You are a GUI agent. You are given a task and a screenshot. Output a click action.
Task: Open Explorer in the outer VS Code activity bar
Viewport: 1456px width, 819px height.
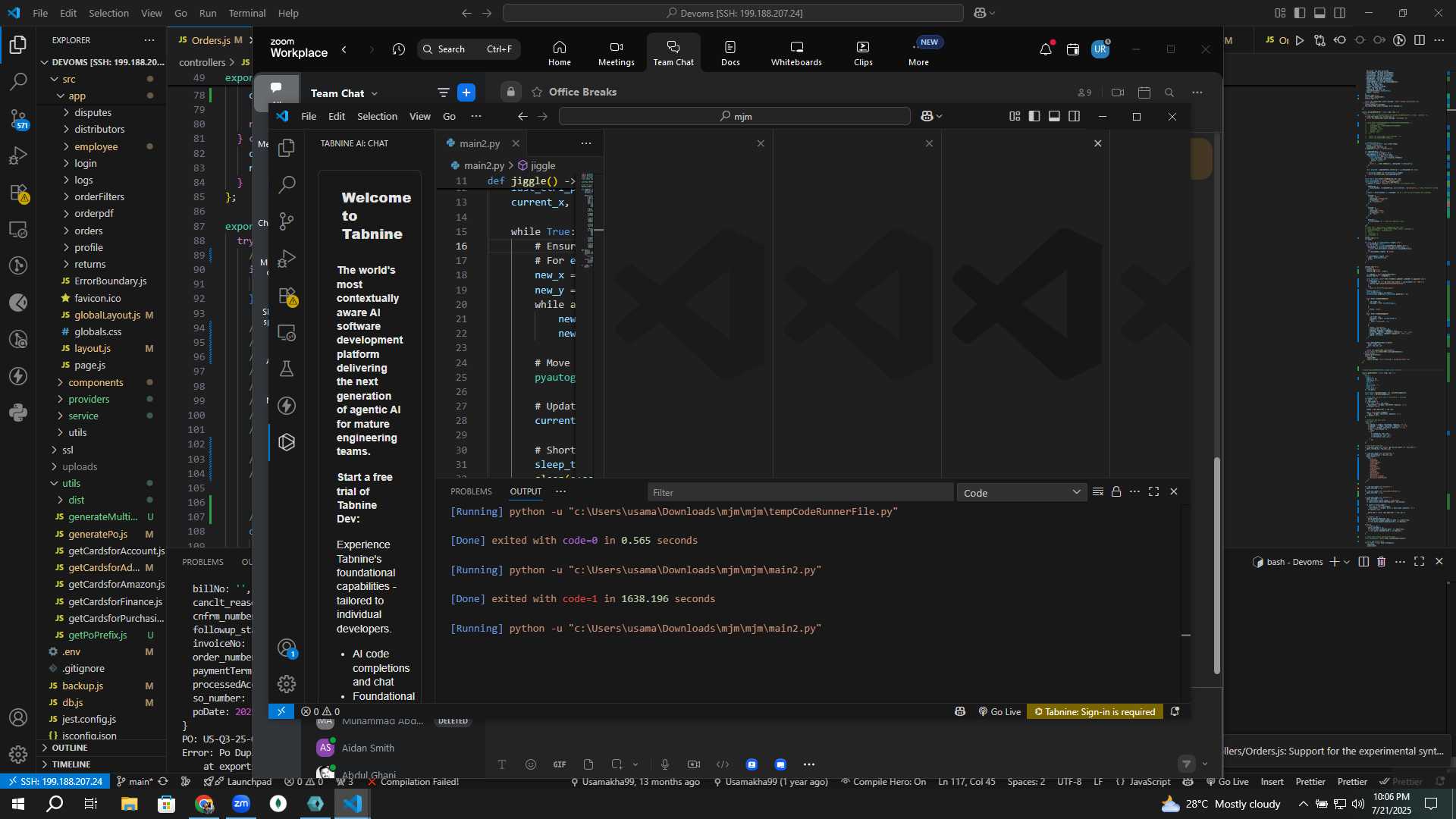pyautogui.click(x=18, y=44)
